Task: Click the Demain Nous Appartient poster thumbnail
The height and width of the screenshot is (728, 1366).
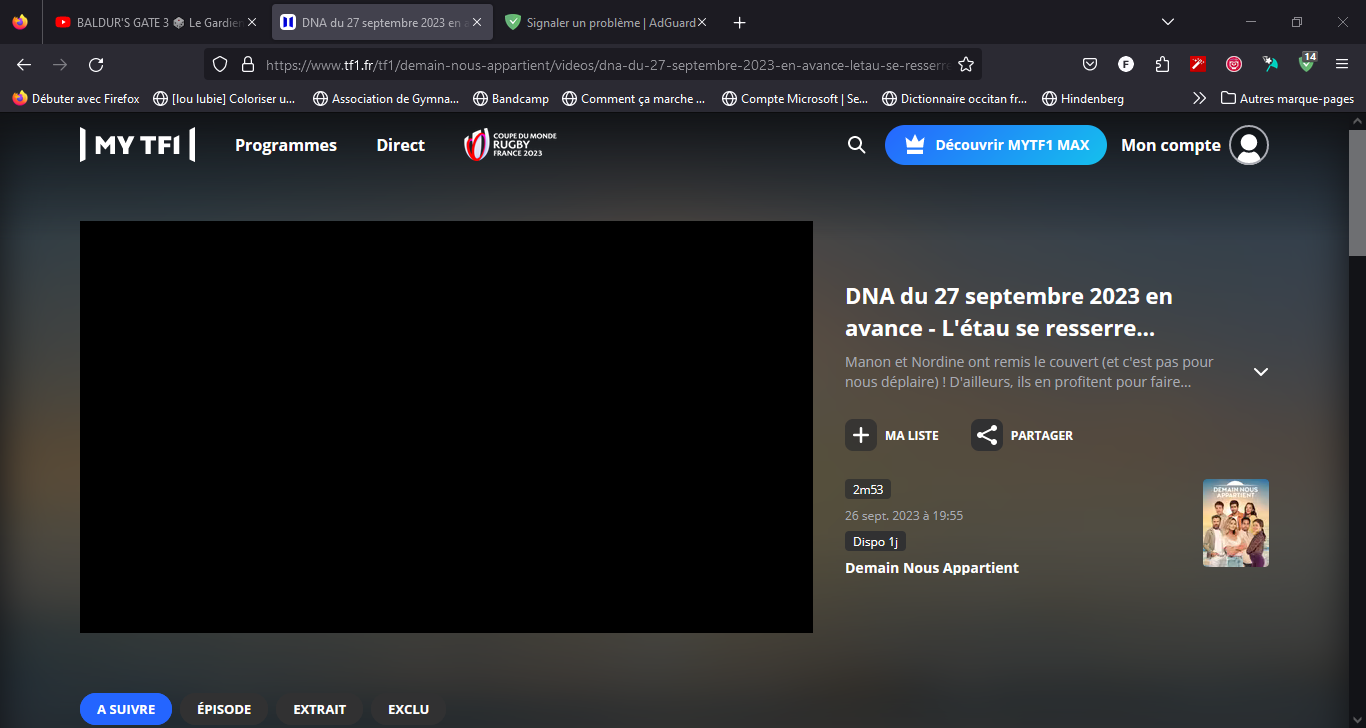Action: pos(1235,523)
